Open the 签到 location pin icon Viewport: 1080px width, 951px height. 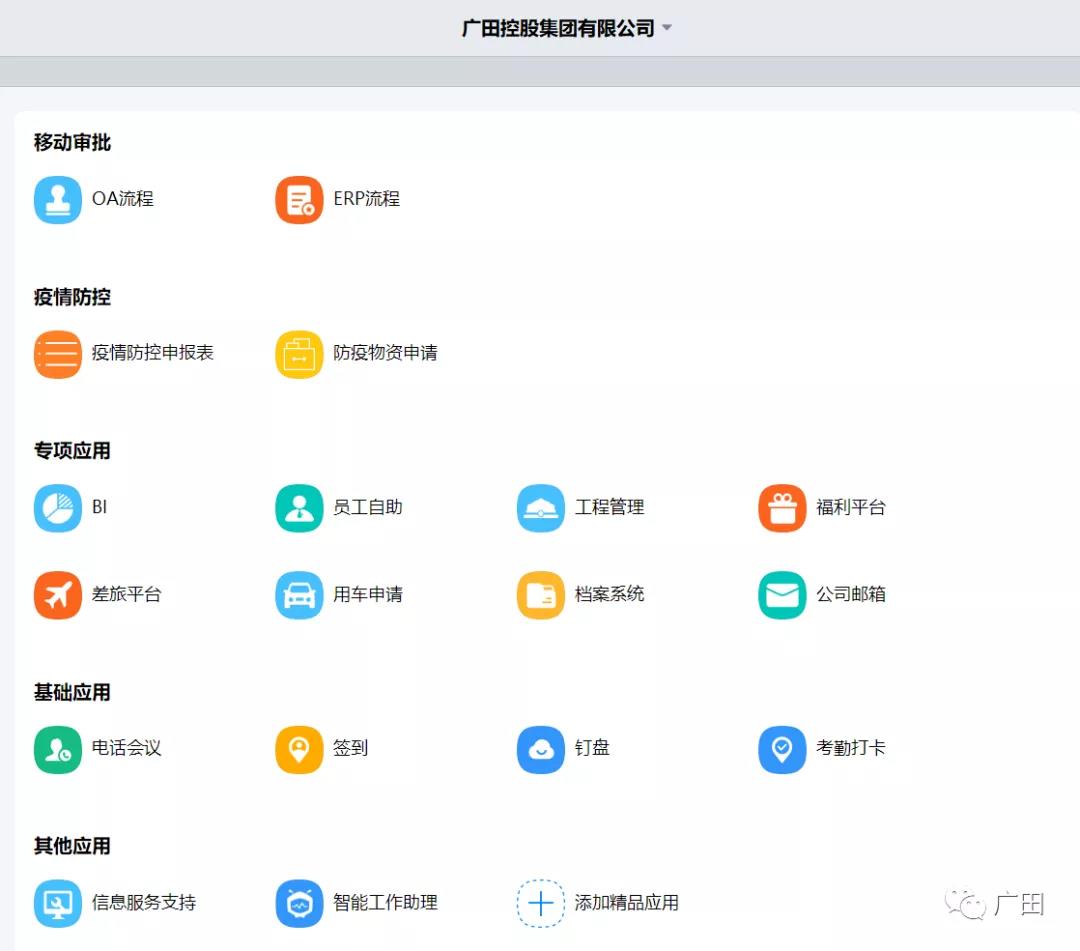coord(299,749)
